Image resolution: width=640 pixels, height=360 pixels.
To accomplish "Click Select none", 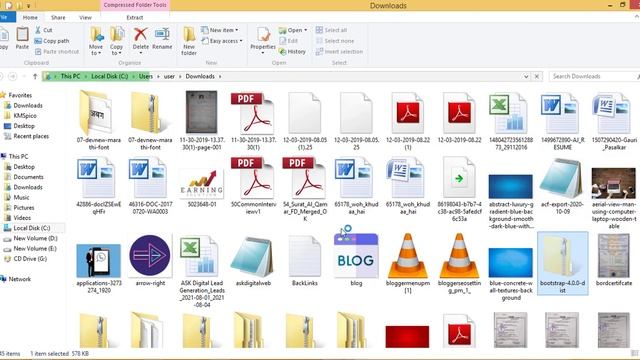I will (x=335, y=41).
